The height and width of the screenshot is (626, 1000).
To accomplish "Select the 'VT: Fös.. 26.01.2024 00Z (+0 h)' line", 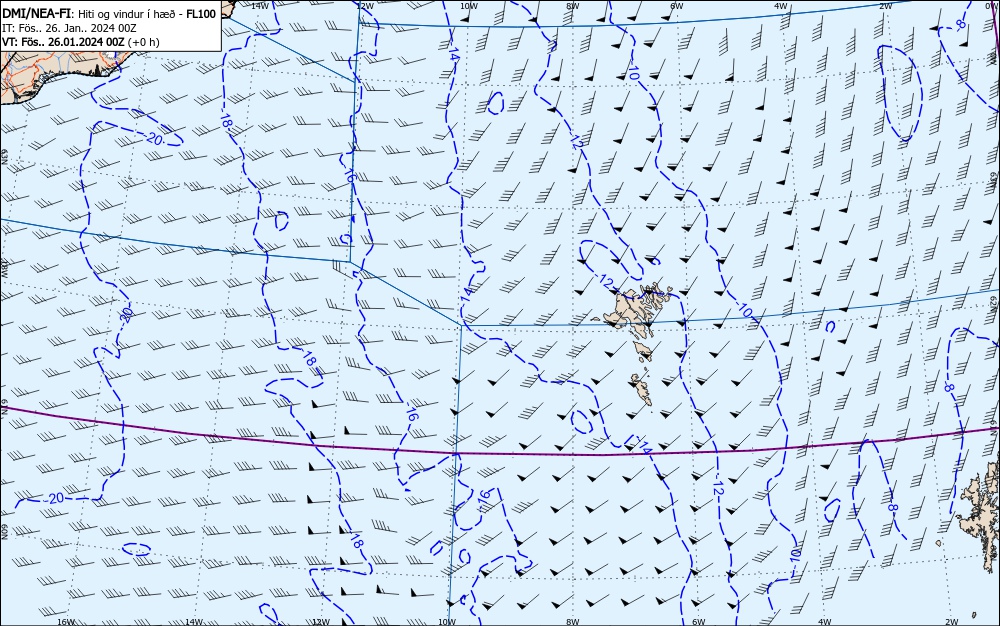I will pyautogui.click(x=81, y=42).
